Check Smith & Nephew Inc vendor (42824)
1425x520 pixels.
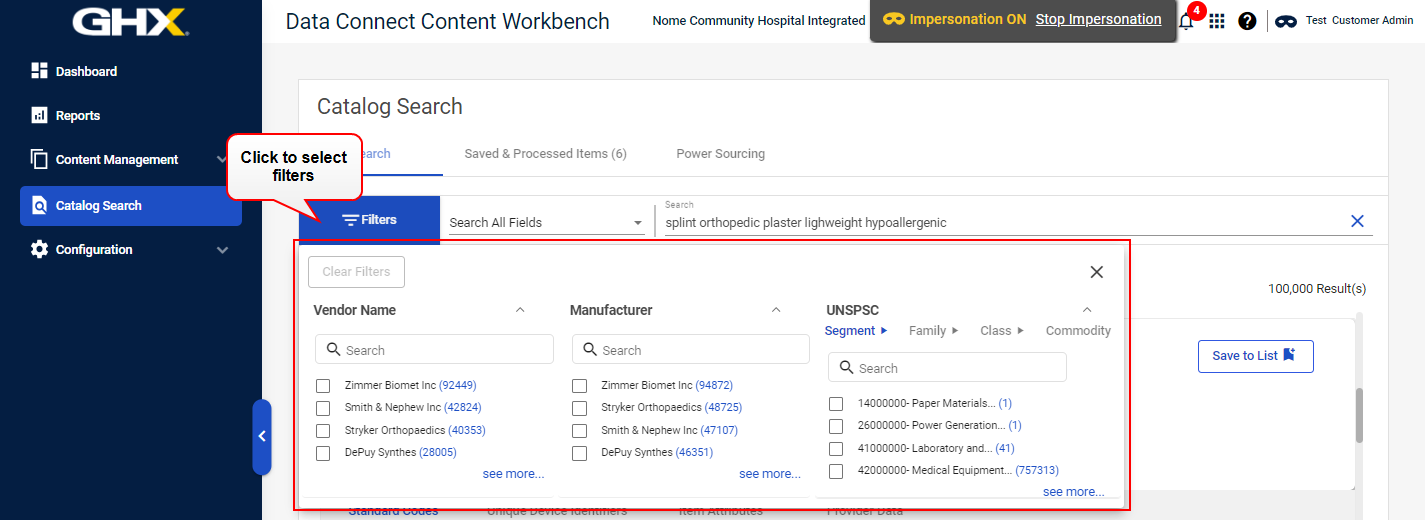(323, 408)
